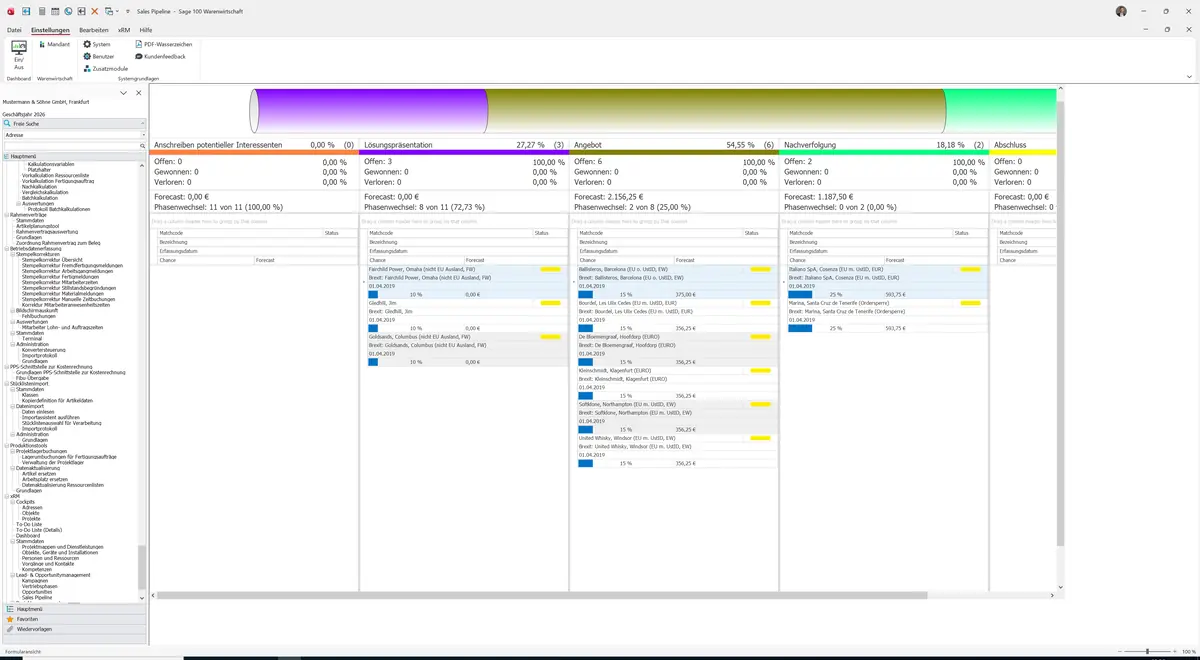Open Zusatzmodule settings
Image resolution: width=1200 pixels, height=660 pixels.
[105, 68]
